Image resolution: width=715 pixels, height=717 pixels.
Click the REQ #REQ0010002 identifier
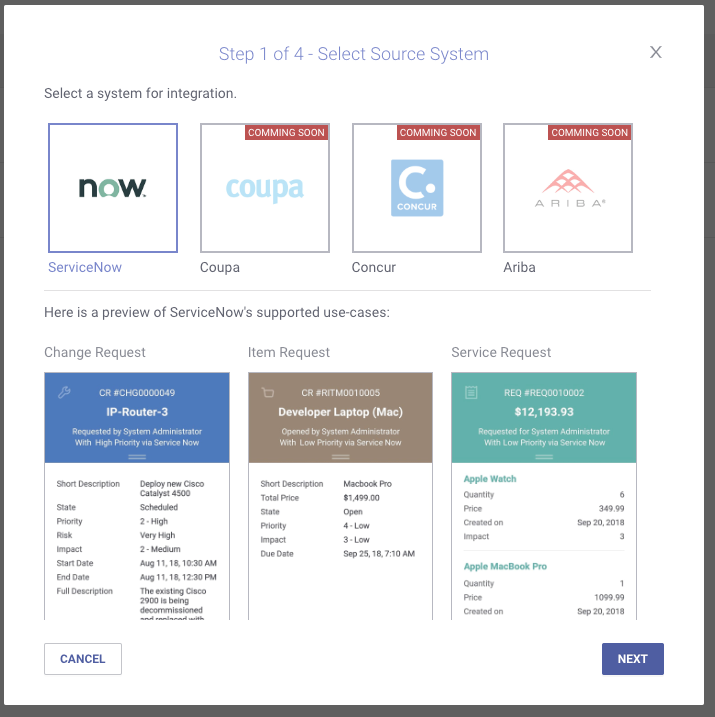click(544, 393)
